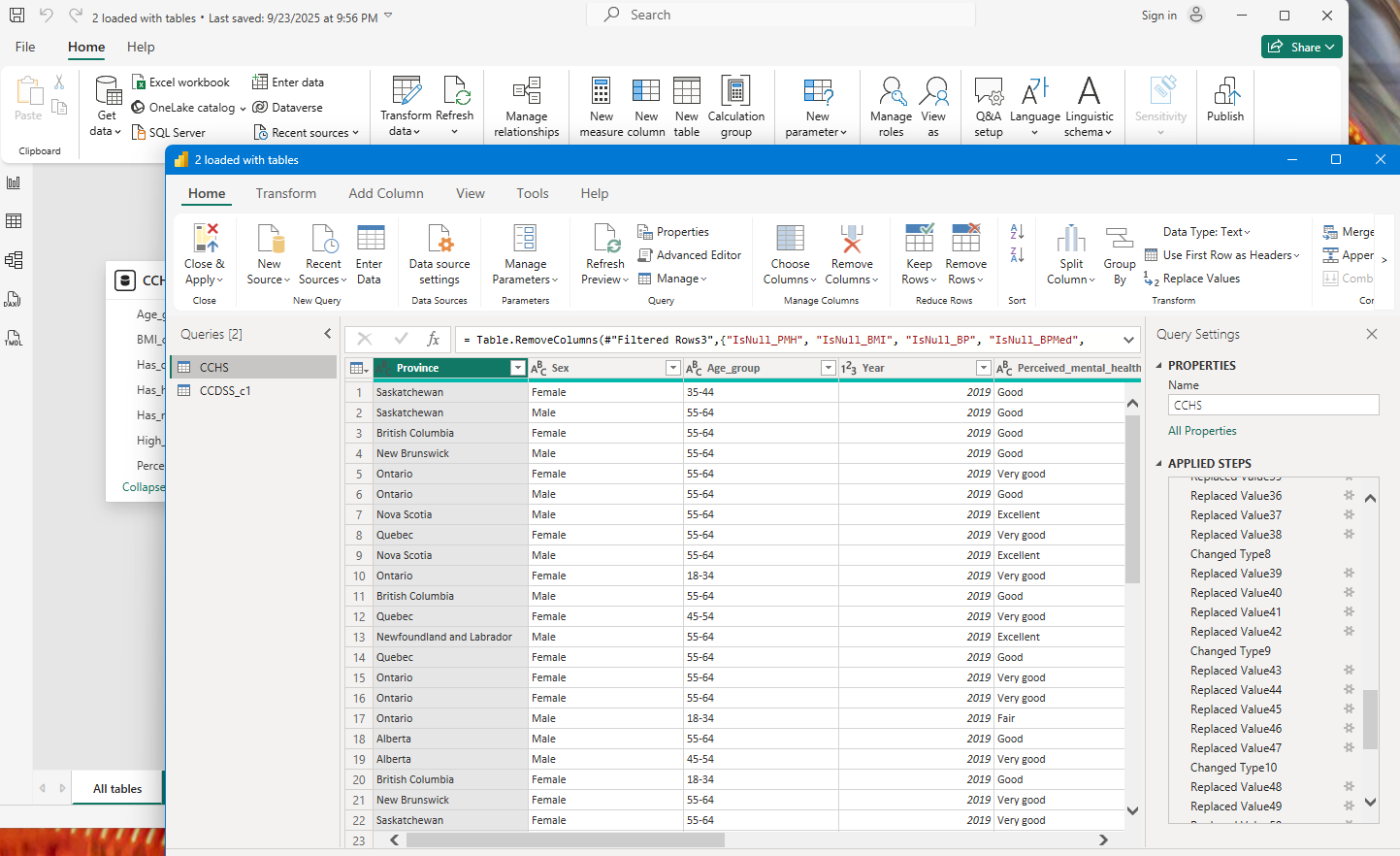Click the sort ascending icon
The image size is (1400, 856).
coord(1017,232)
